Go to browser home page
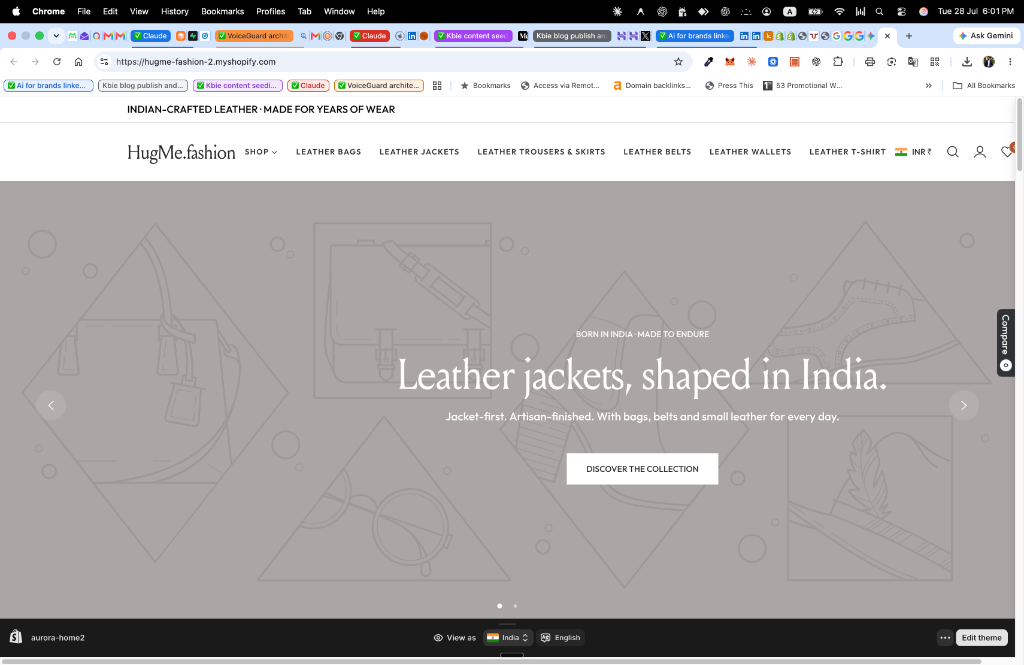Screen dimensions: 1024x665 78,61
